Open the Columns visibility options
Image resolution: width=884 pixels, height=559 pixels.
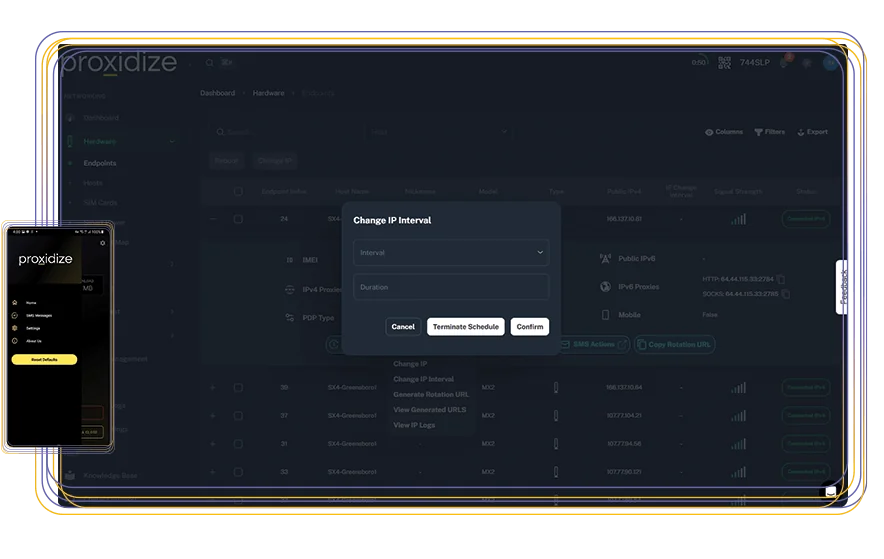click(724, 132)
